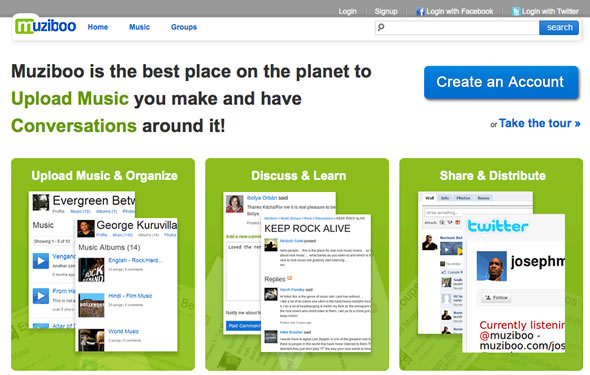Play the first track in Evergreen list

[x=41, y=261]
